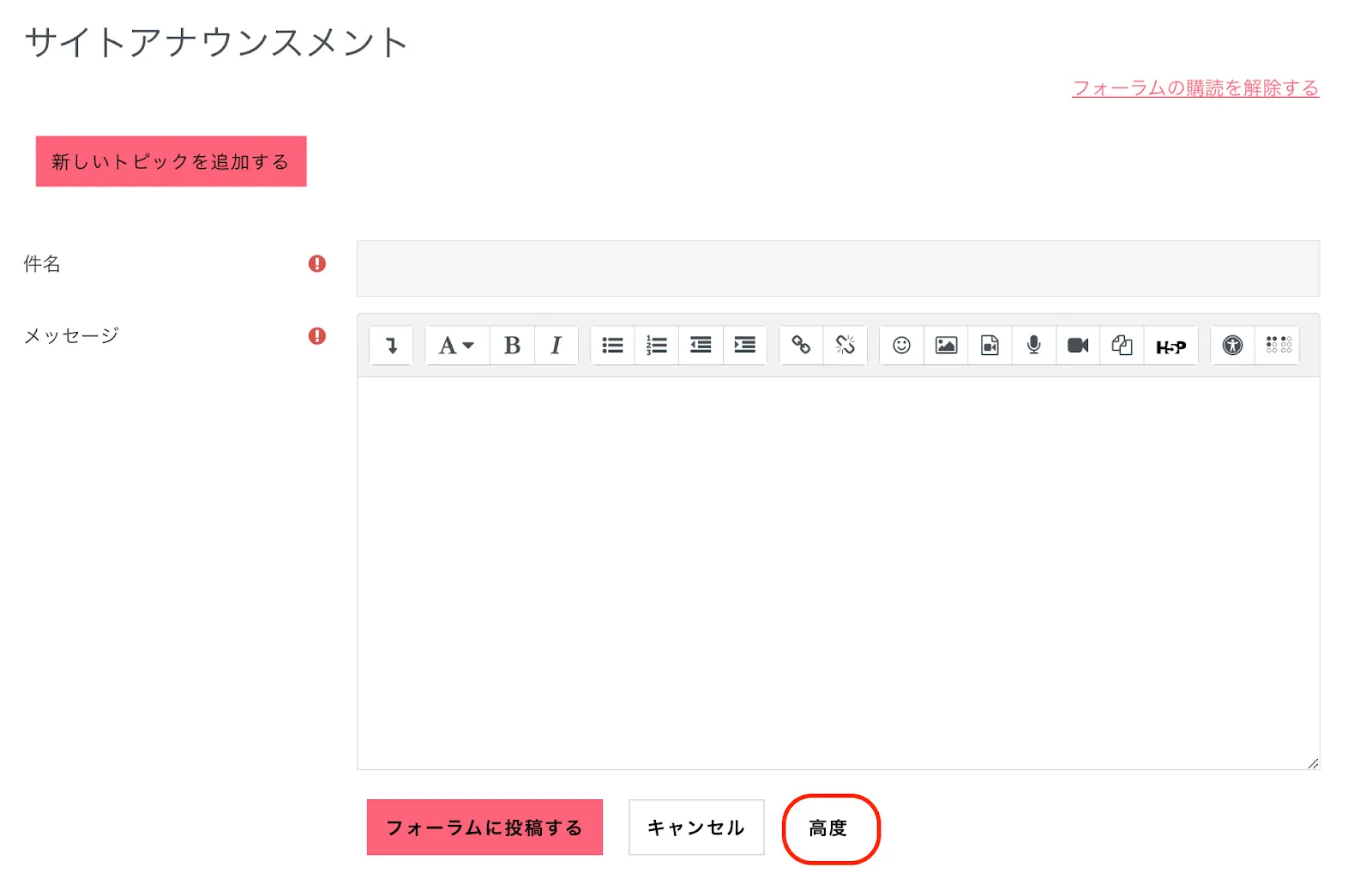Outdent the selected text
The width and height of the screenshot is (1372, 873).
[x=701, y=346]
